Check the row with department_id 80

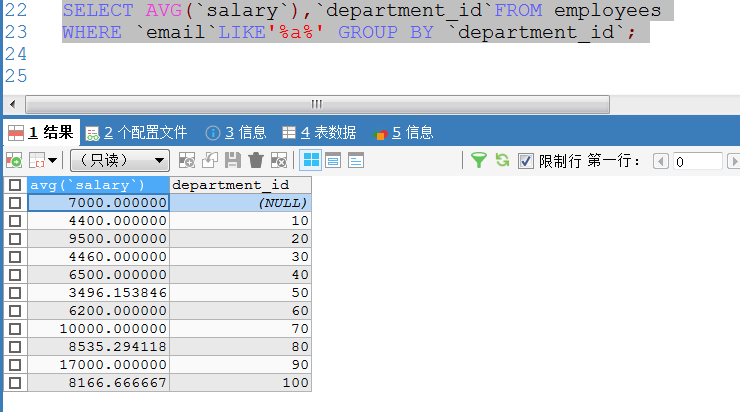tap(15, 347)
